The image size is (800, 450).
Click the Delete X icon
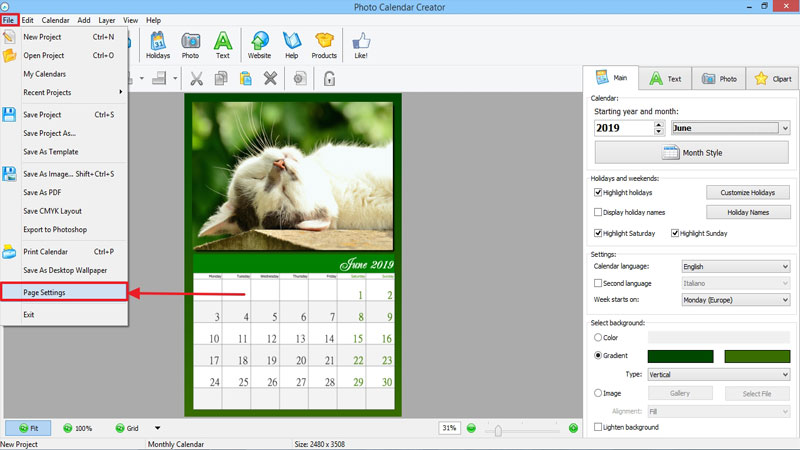[270, 79]
